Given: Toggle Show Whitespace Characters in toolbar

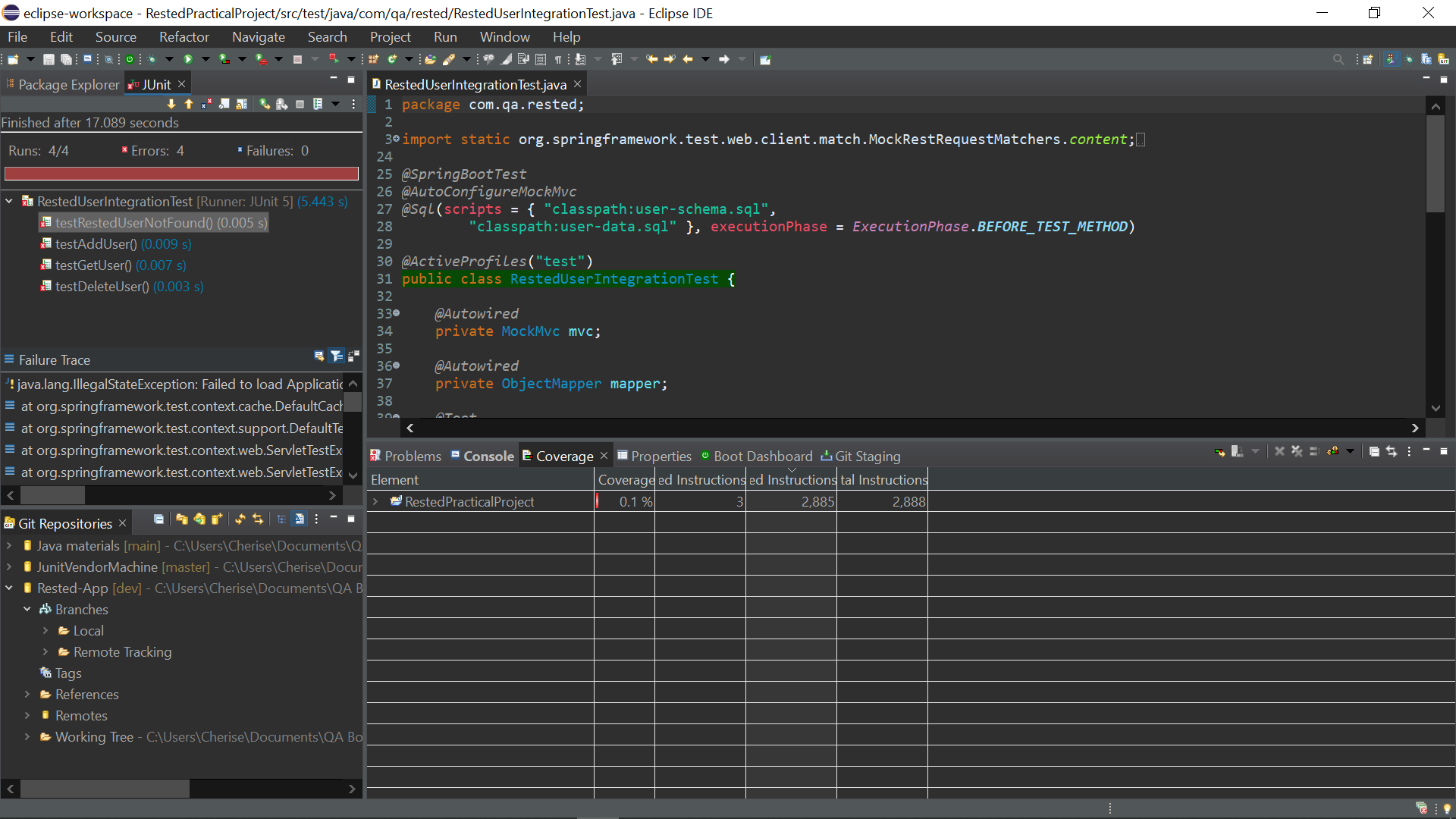Looking at the screenshot, I should [558, 59].
